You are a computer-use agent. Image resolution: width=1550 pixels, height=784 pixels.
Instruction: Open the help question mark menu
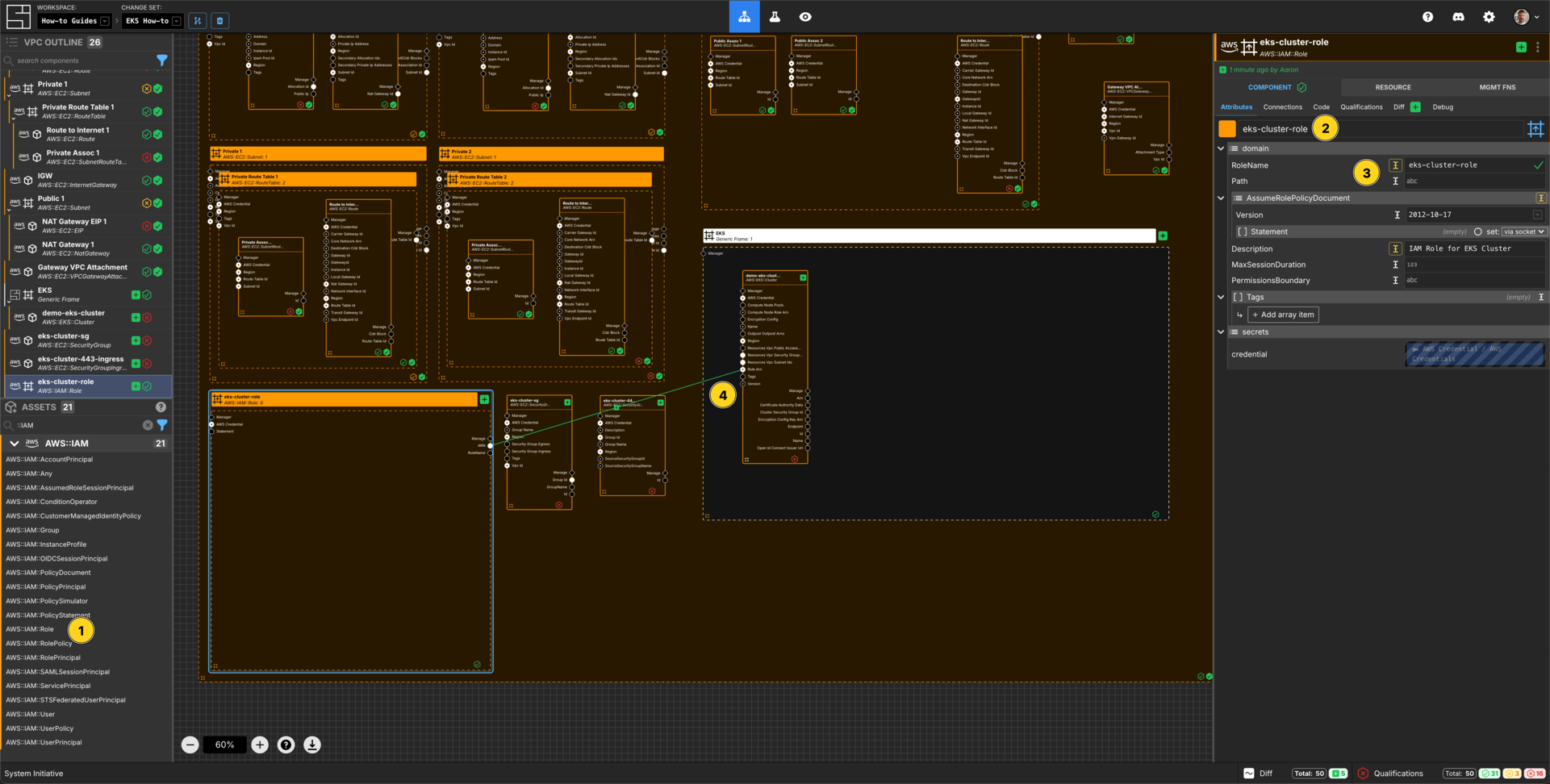point(1427,16)
